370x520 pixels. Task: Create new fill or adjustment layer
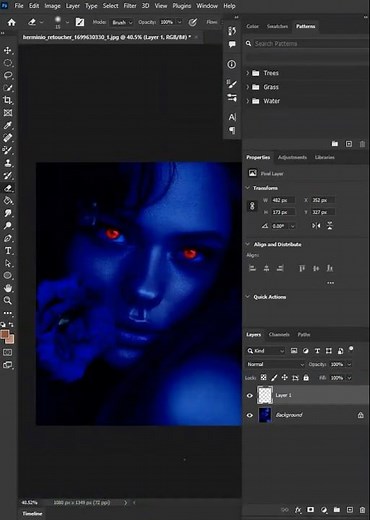[x=324, y=510]
